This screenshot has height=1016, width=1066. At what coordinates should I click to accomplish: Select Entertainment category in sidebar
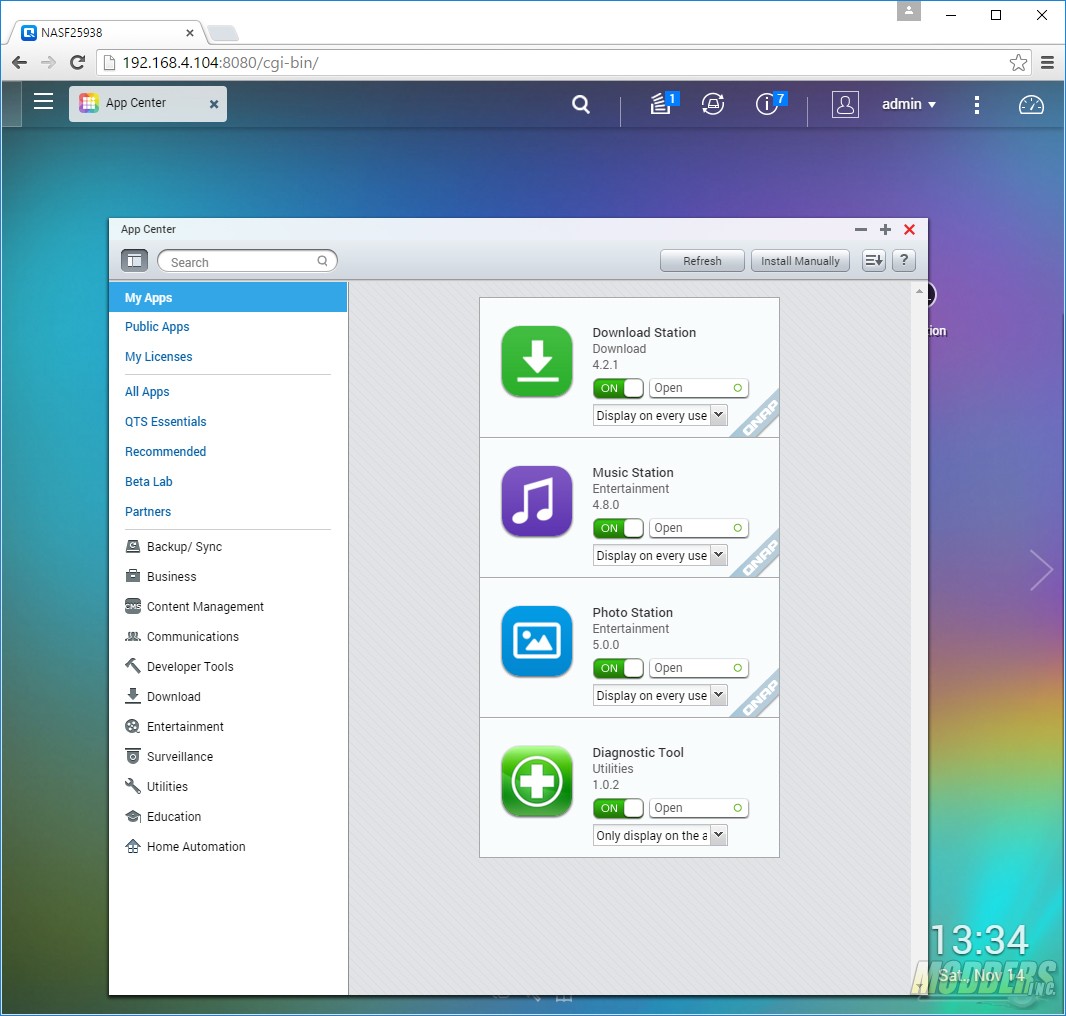click(174, 726)
